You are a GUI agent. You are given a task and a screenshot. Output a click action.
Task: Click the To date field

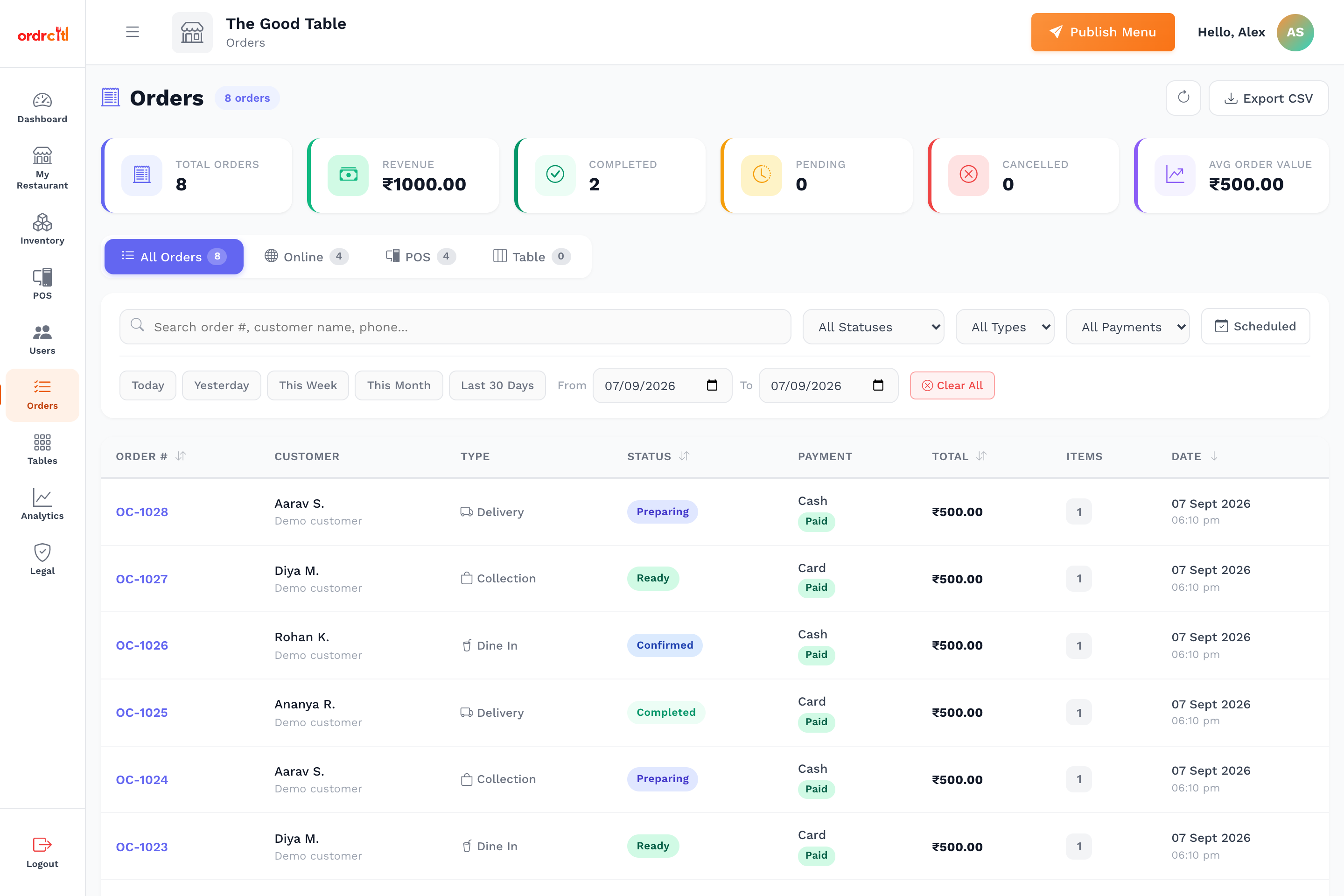(x=829, y=385)
